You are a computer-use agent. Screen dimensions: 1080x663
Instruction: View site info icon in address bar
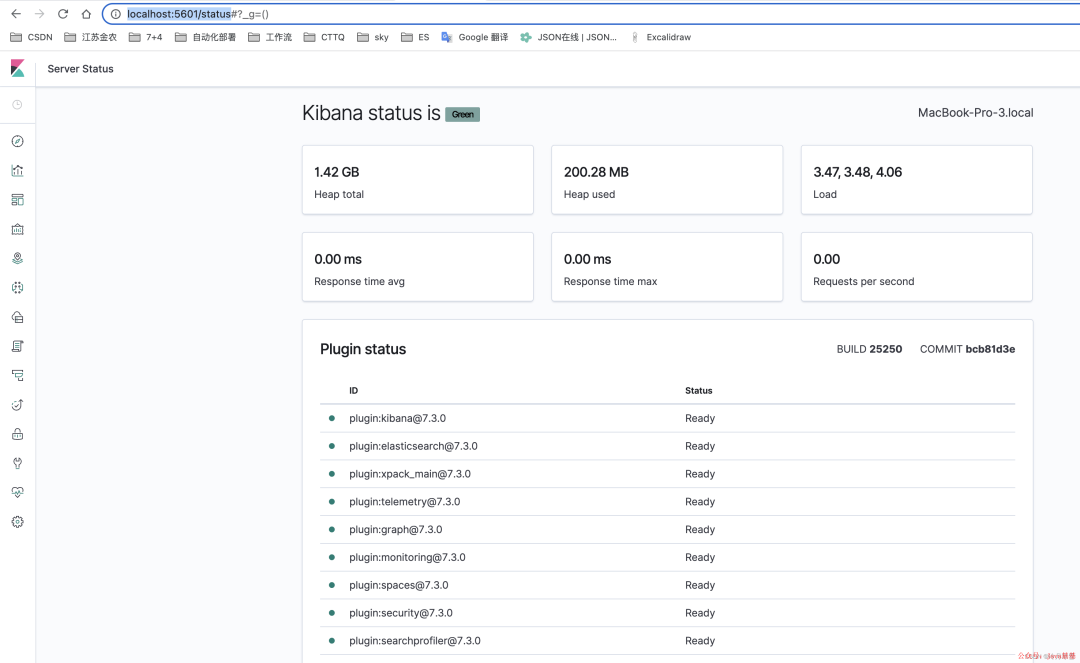coord(116,14)
